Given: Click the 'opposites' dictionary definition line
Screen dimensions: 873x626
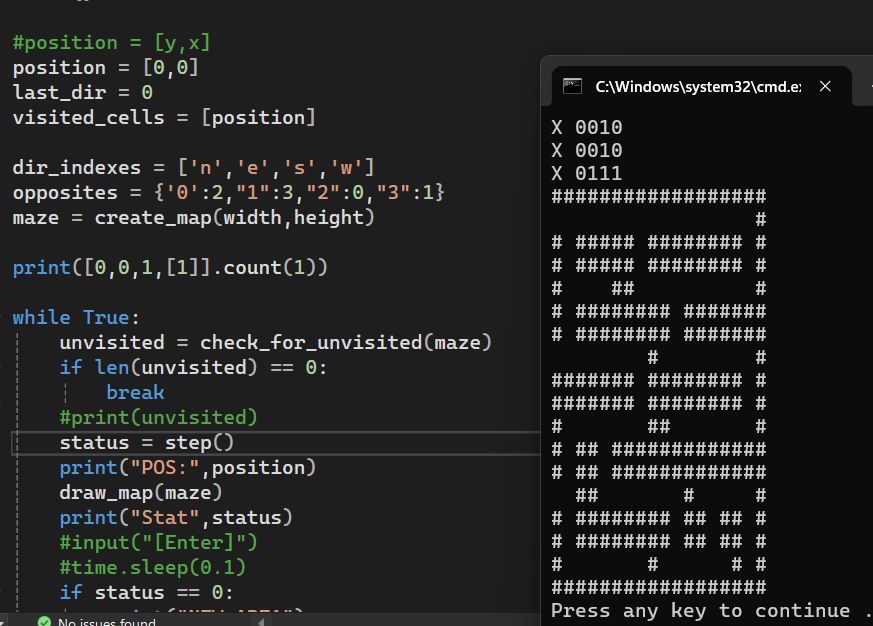Looking at the screenshot, I should pyautogui.click(x=228, y=192).
